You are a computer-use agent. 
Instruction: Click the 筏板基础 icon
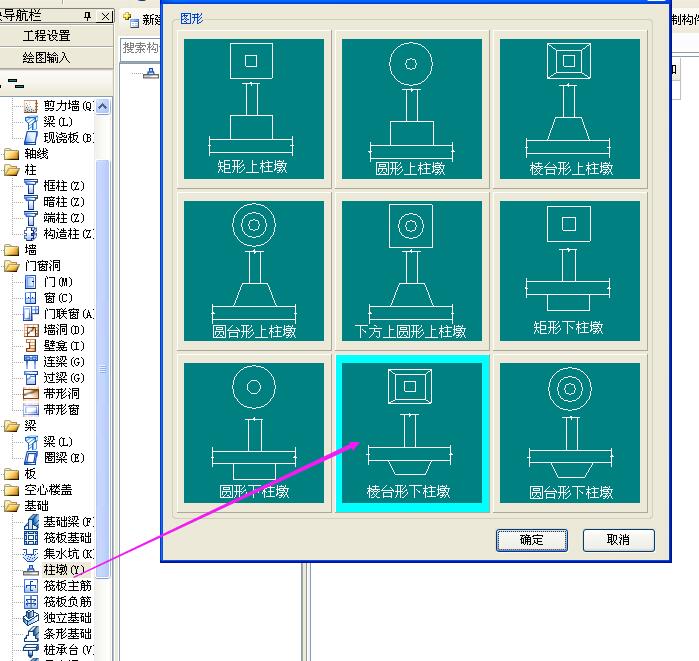point(30,538)
